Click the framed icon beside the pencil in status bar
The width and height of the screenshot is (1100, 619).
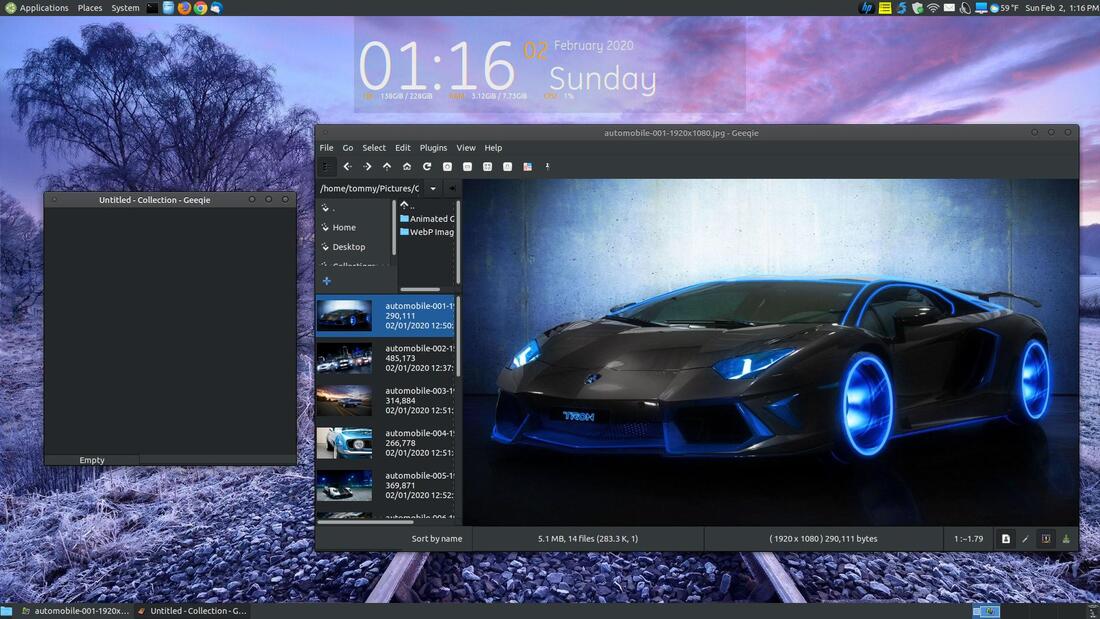pyautogui.click(x=1046, y=539)
